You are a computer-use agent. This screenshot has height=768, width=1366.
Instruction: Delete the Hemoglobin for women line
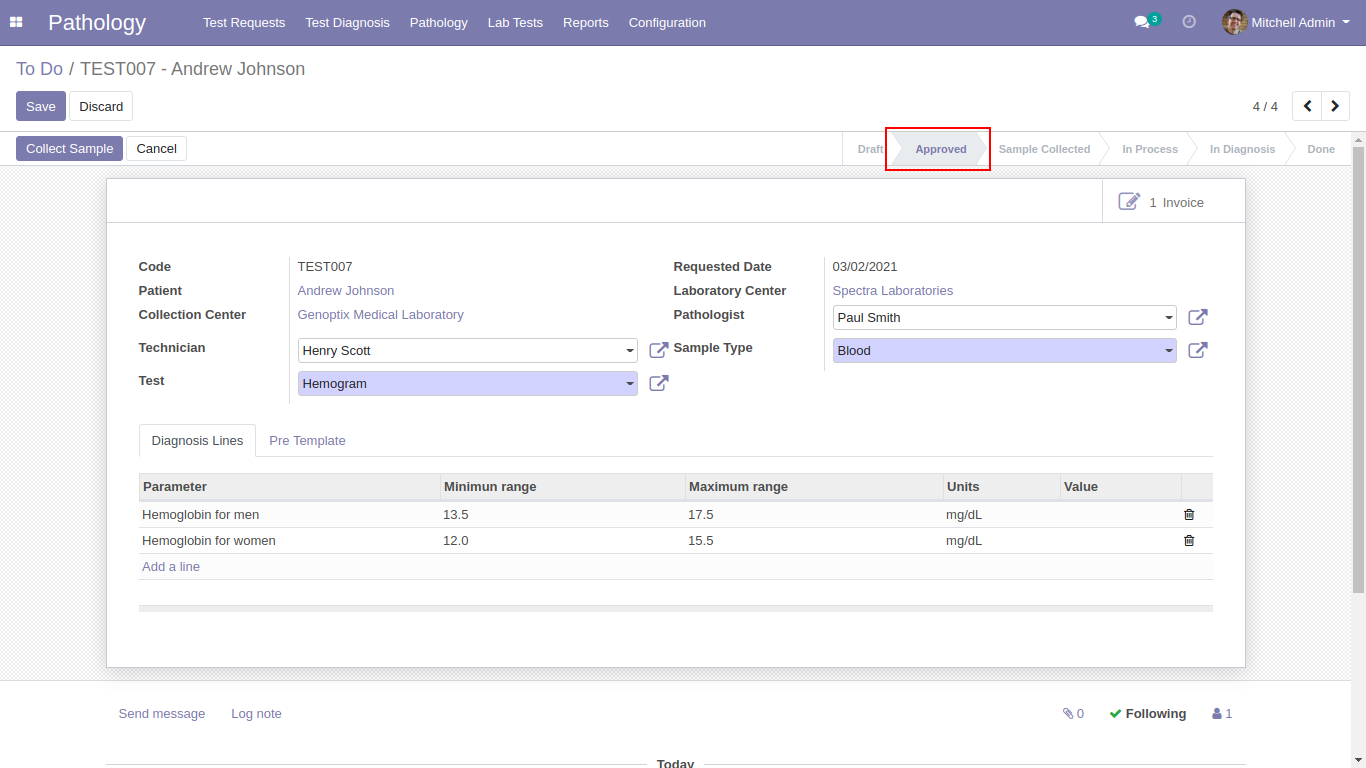(x=1189, y=541)
